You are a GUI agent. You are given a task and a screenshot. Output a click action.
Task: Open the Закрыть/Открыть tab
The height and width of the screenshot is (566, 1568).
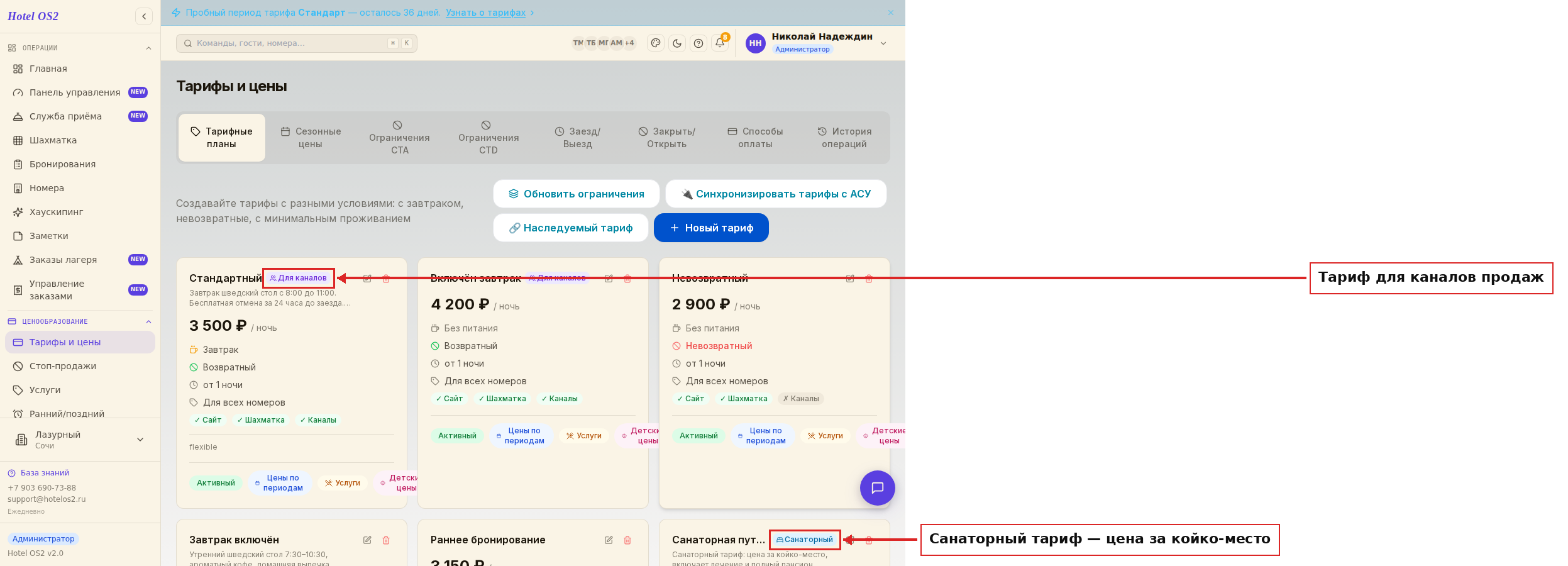(667, 138)
